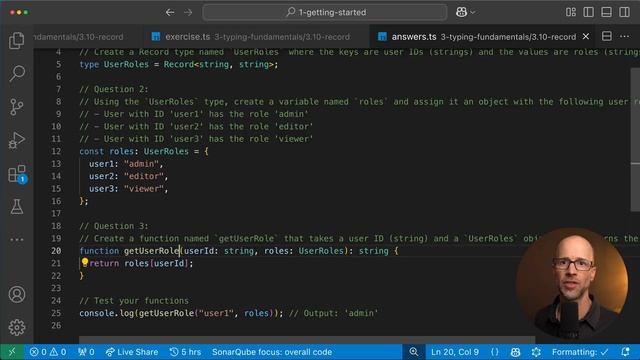
Task: Open the Copilot status icon in status bar
Action: pos(516,352)
